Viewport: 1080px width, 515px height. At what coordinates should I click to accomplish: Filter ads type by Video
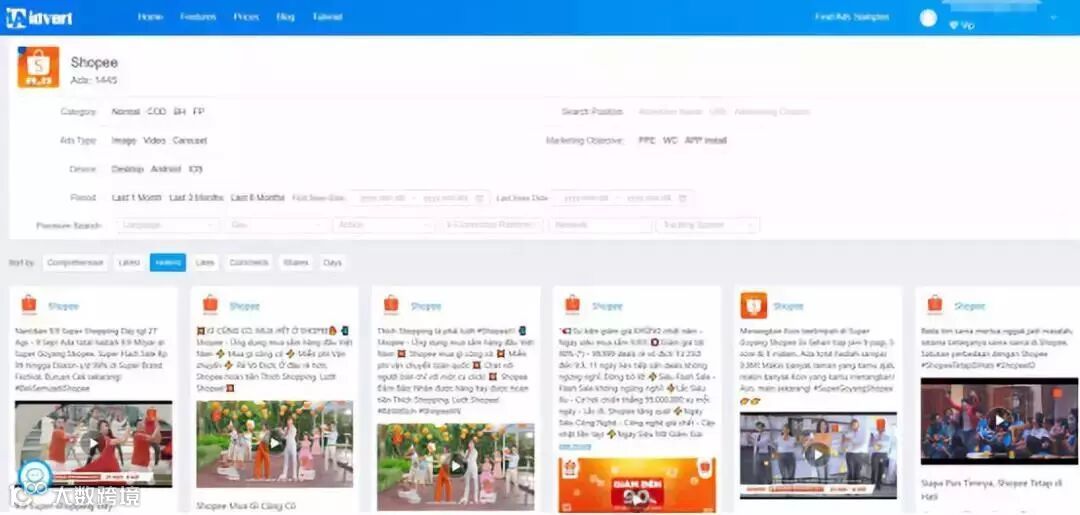[x=154, y=140]
